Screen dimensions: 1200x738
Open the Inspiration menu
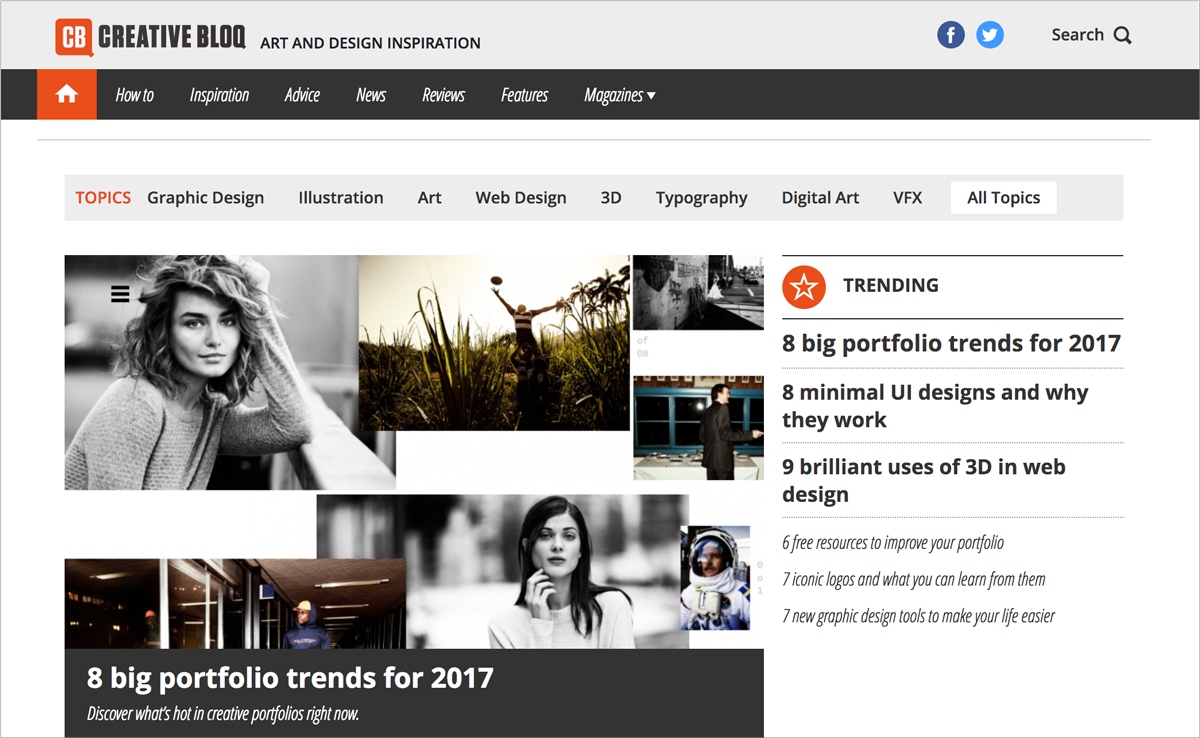pos(219,94)
